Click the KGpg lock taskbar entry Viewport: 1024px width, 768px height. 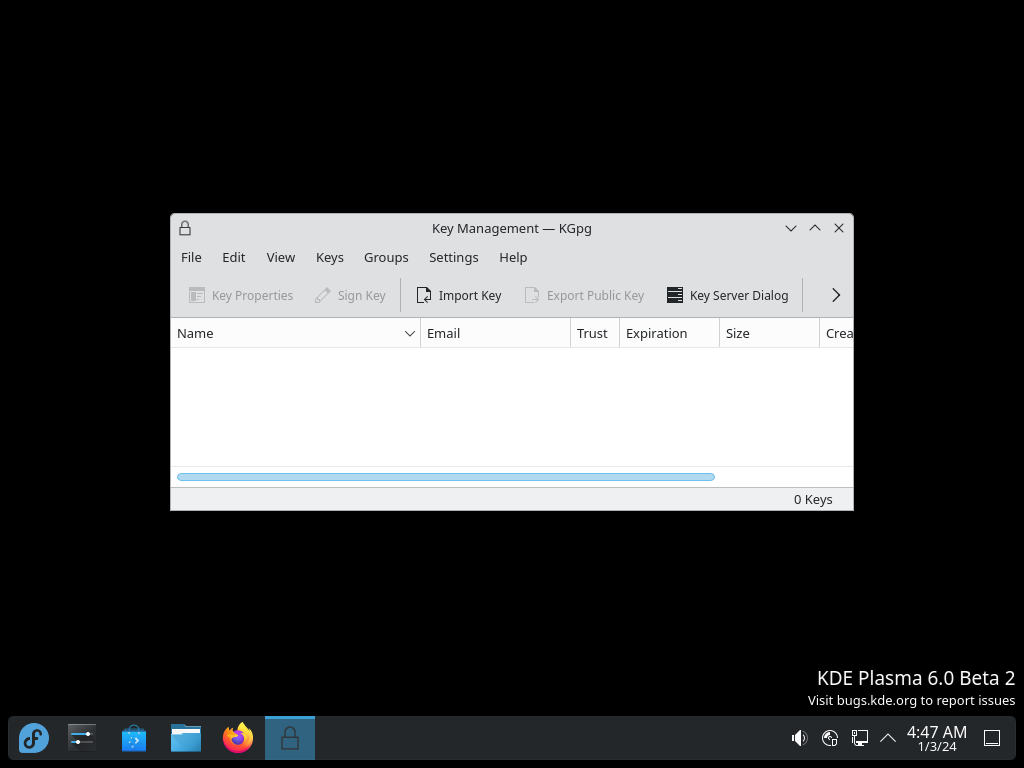(290, 738)
